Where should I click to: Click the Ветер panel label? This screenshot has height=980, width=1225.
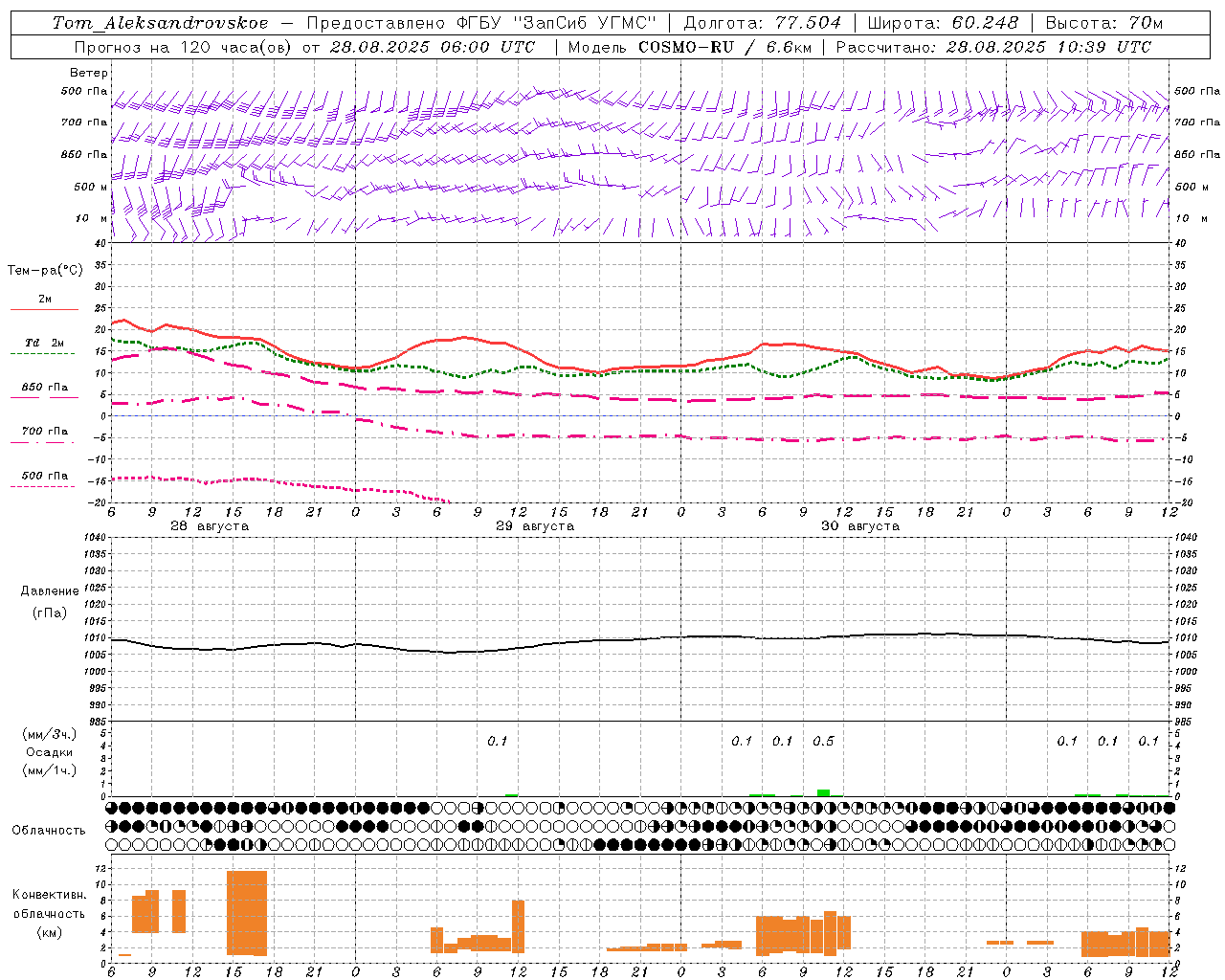point(89,73)
